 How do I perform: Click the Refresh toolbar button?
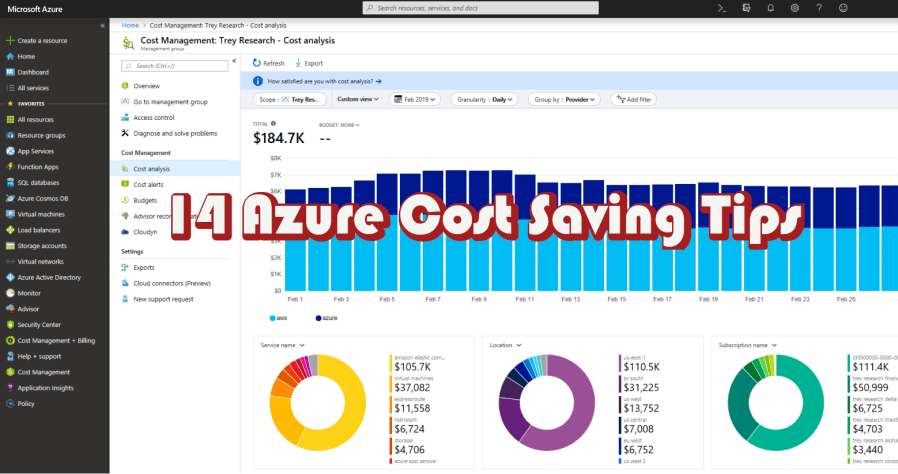[x=268, y=63]
